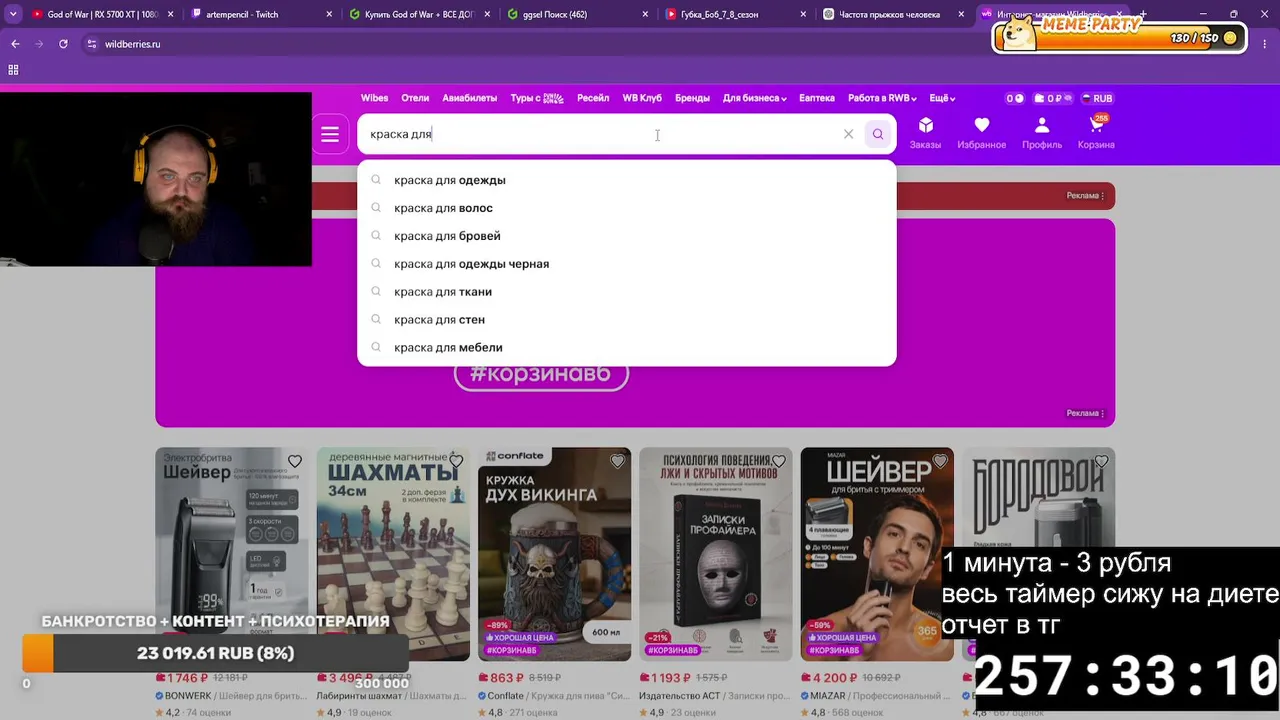The width and height of the screenshot is (1280, 720).
Task: Reload the wildberries.ru page
Action: tap(63, 44)
